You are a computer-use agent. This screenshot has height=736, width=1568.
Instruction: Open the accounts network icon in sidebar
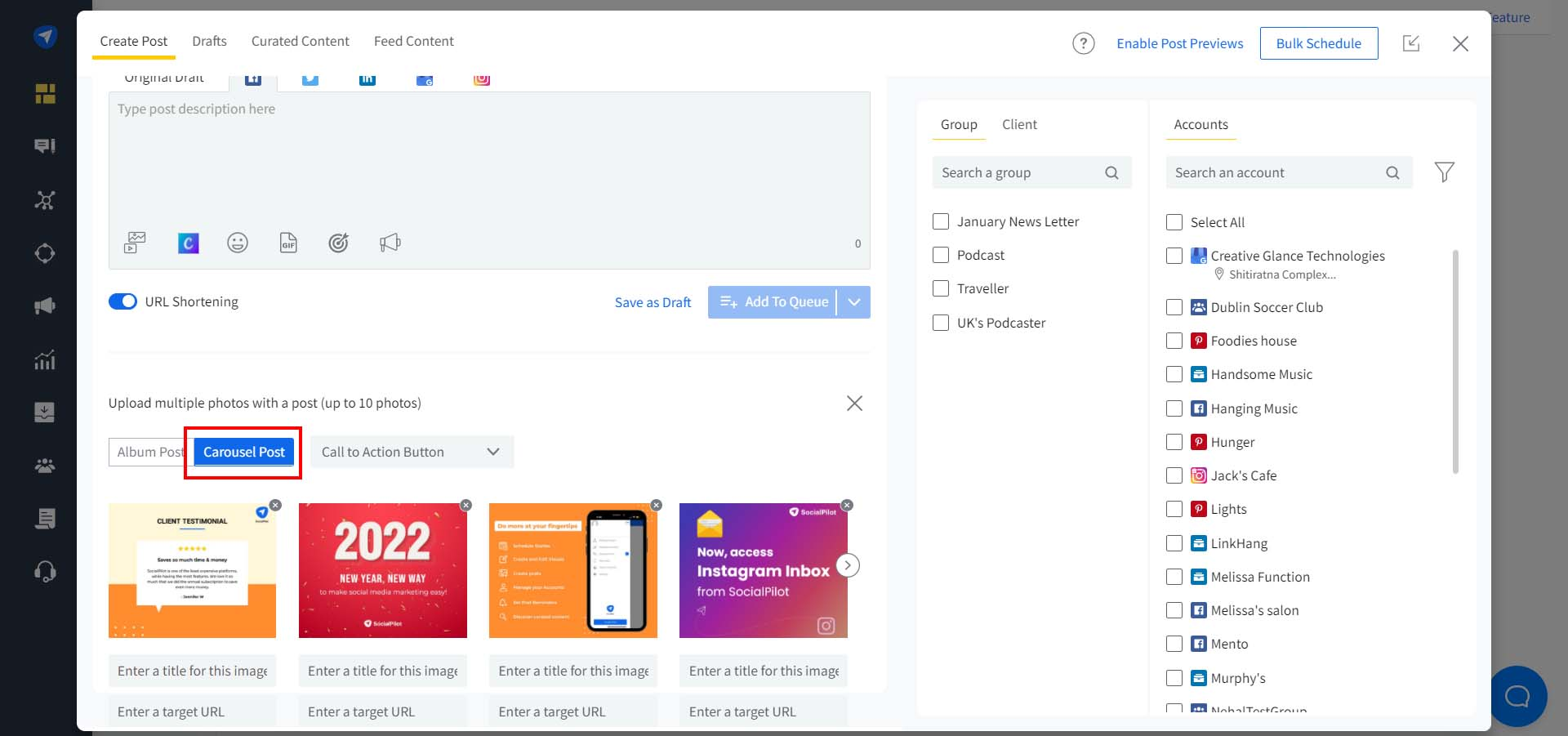tap(45, 200)
